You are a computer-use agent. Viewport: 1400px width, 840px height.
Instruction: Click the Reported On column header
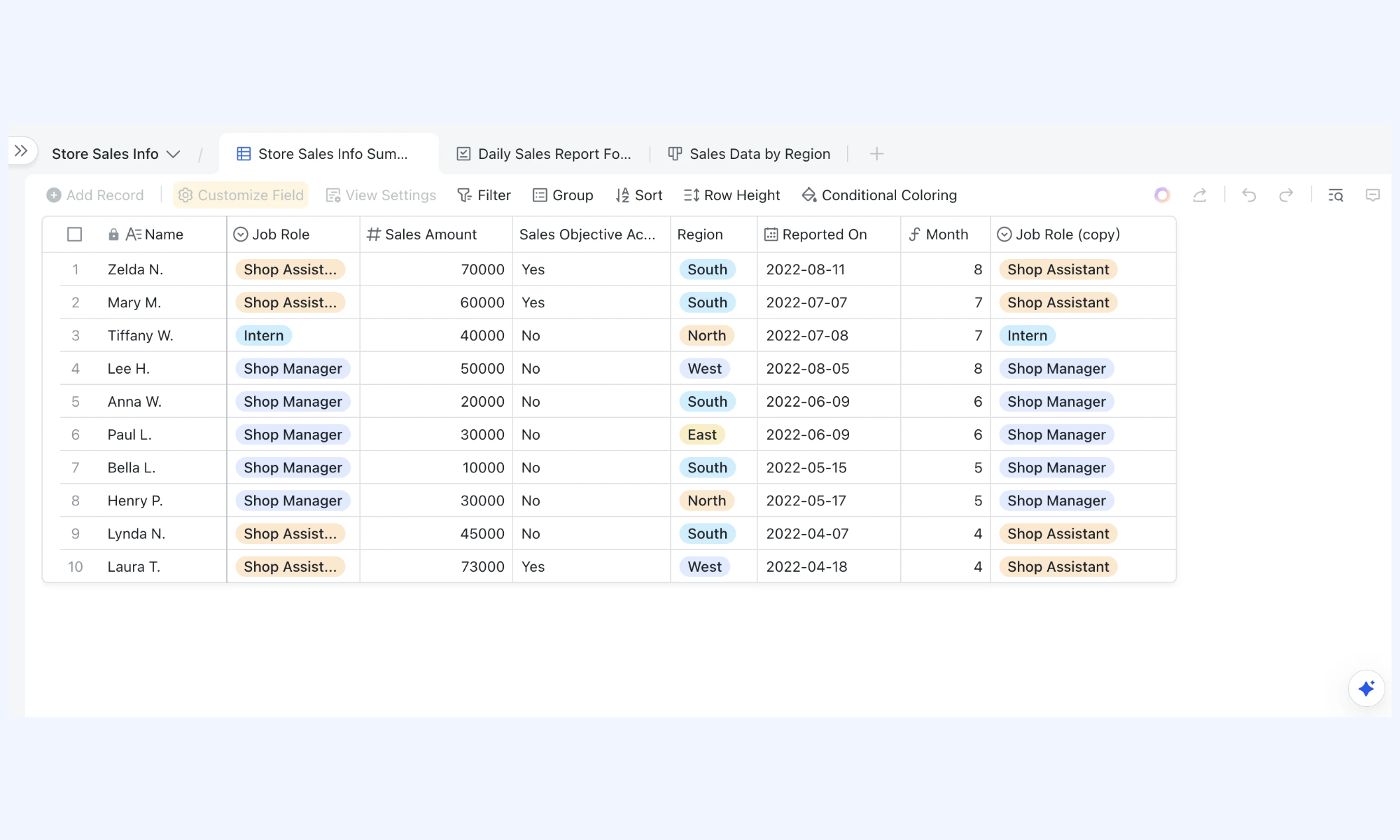(x=829, y=234)
